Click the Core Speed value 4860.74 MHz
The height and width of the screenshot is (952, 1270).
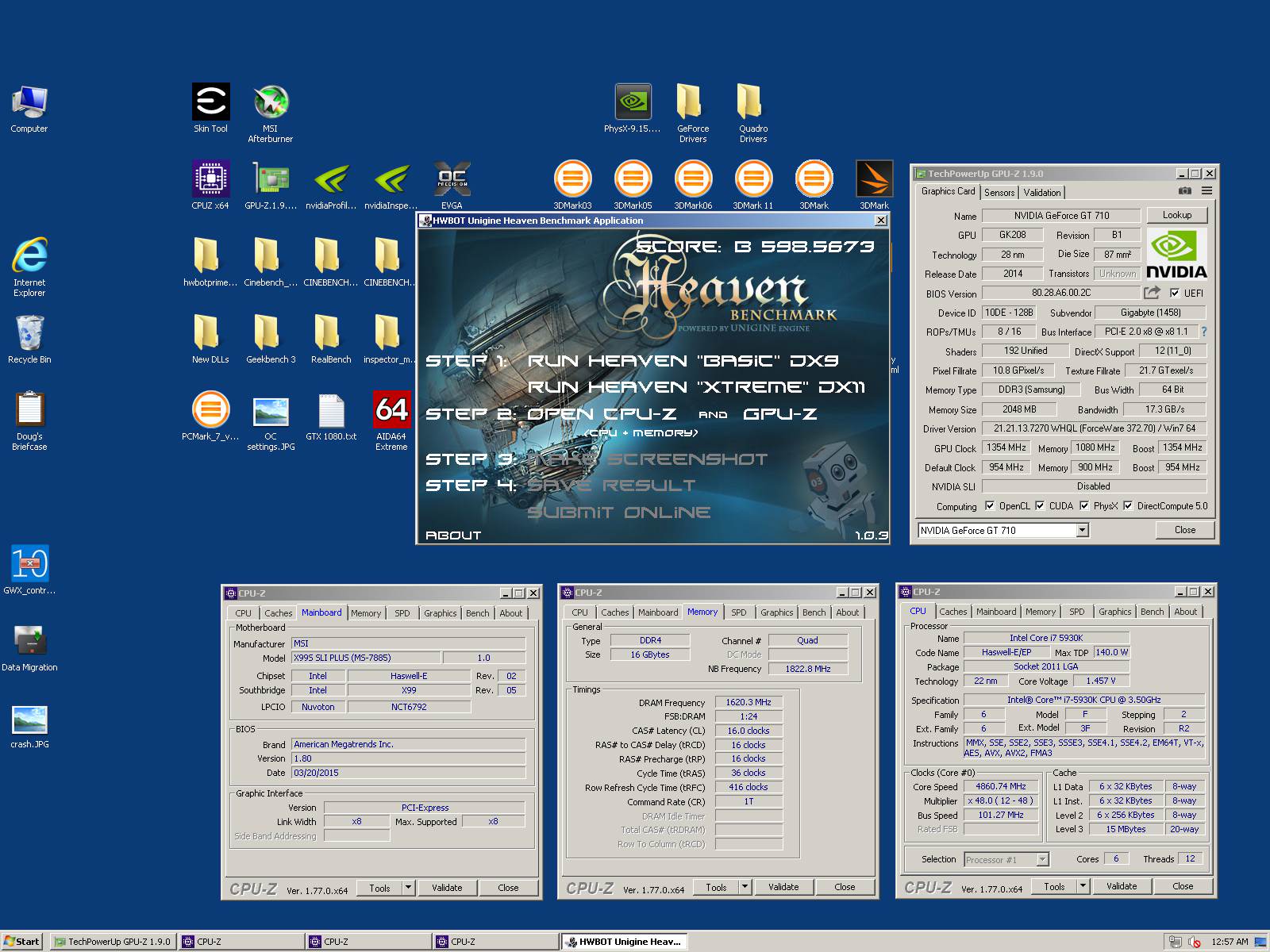tap(1001, 786)
